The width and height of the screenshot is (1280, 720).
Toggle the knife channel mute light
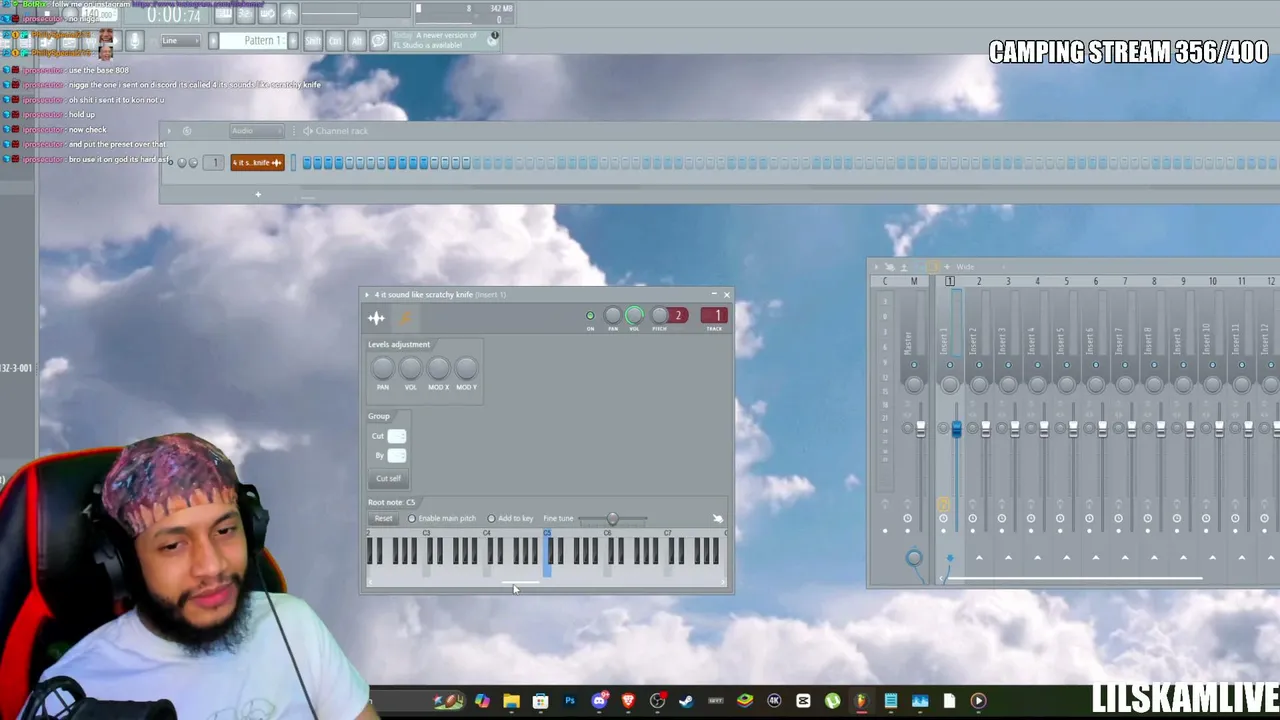(171, 163)
